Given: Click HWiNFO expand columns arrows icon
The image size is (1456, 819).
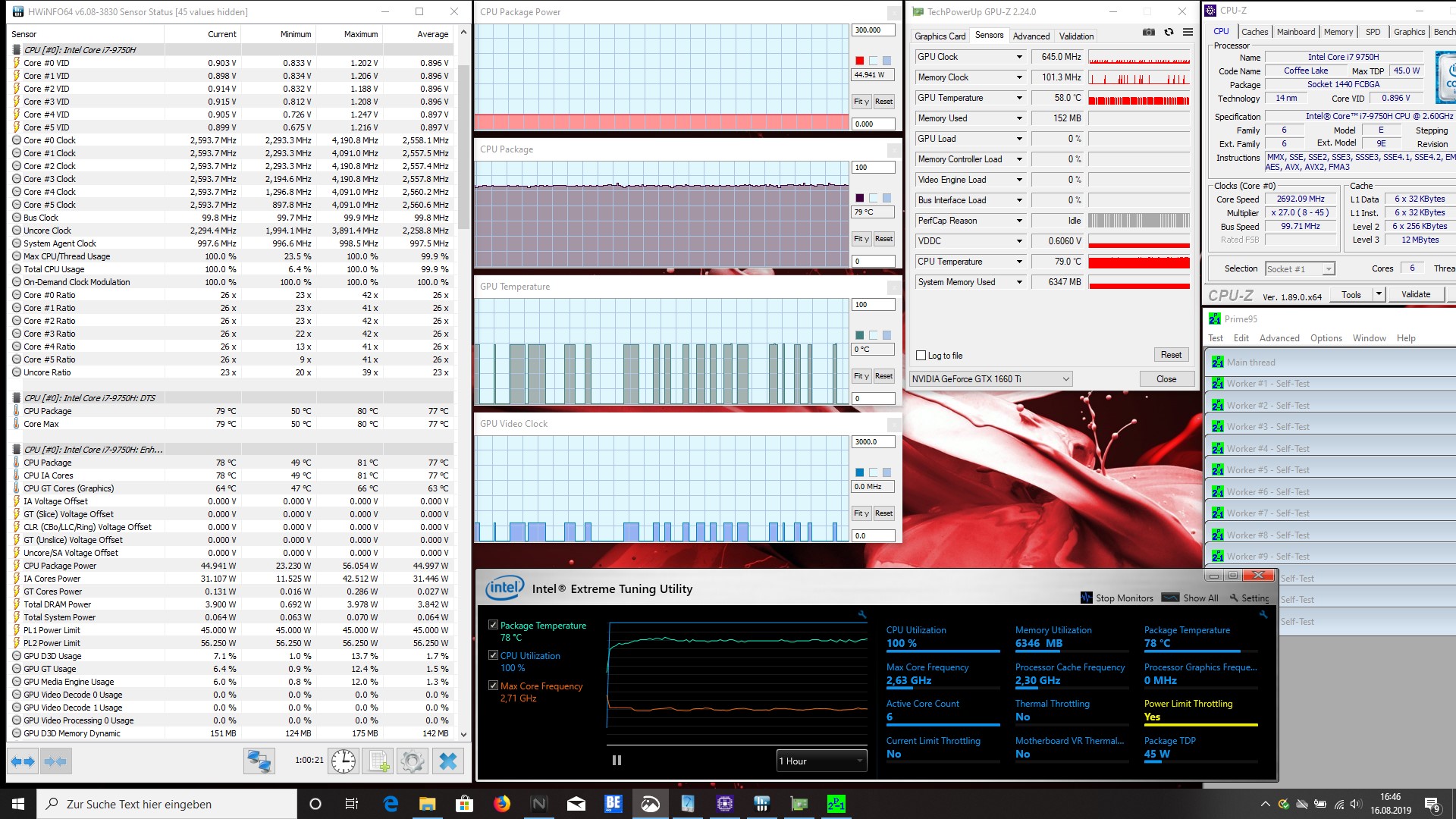Looking at the screenshot, I should tap(23, 761).
